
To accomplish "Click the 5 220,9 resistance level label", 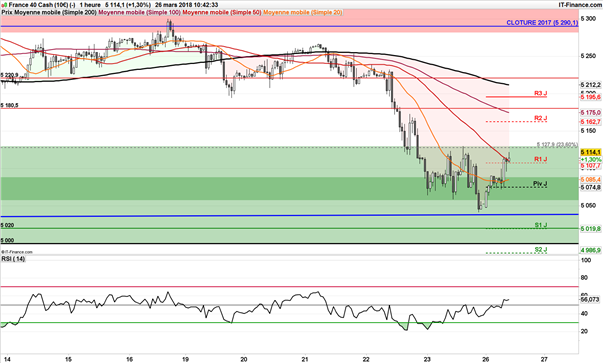I will point(10,75).
